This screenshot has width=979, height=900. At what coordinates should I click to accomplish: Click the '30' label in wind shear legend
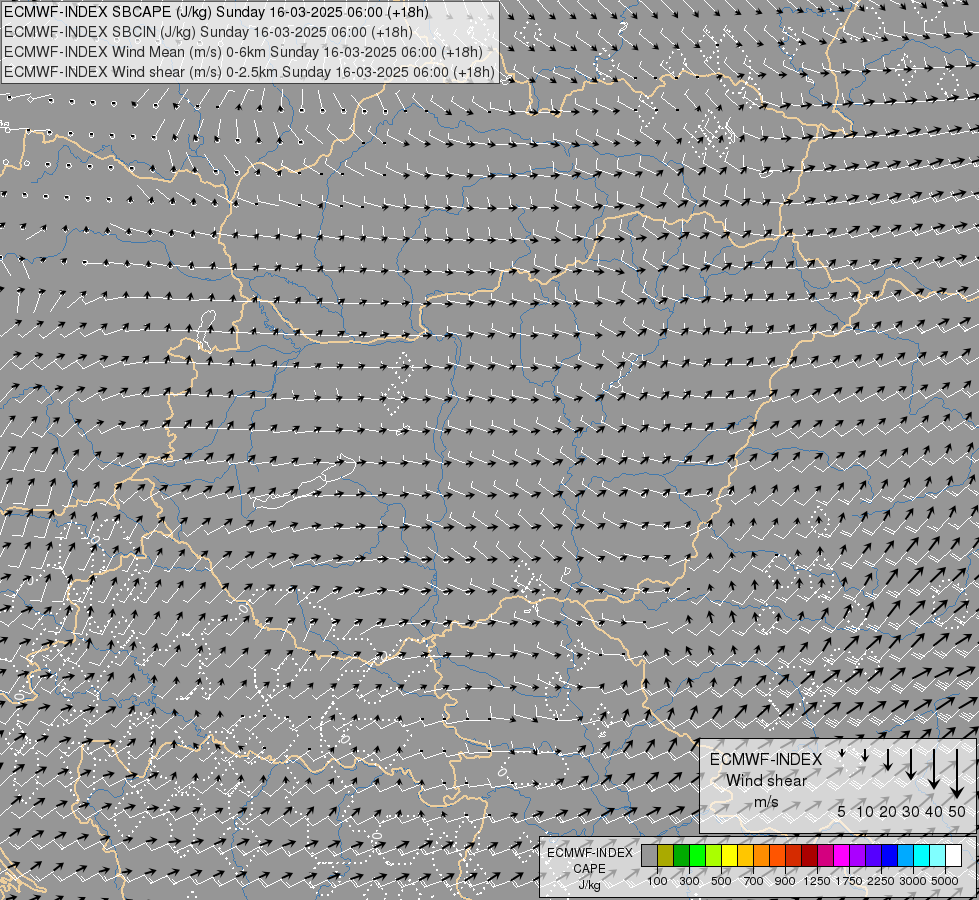911,811
